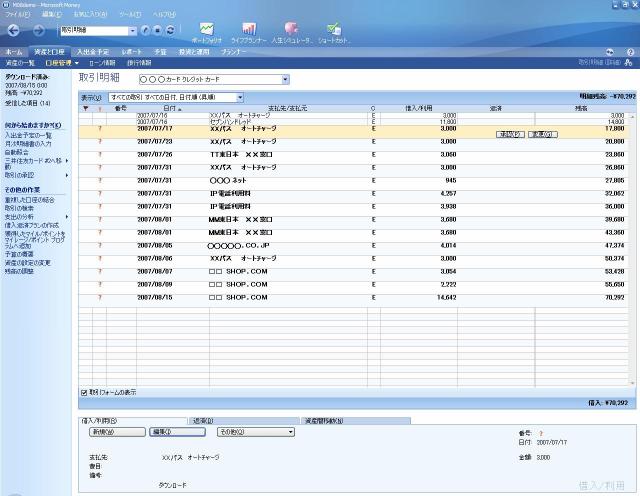Switch to the レポート tab
Image resolution: width=640 pixels, height=496 pixels.
pos(131,52)
